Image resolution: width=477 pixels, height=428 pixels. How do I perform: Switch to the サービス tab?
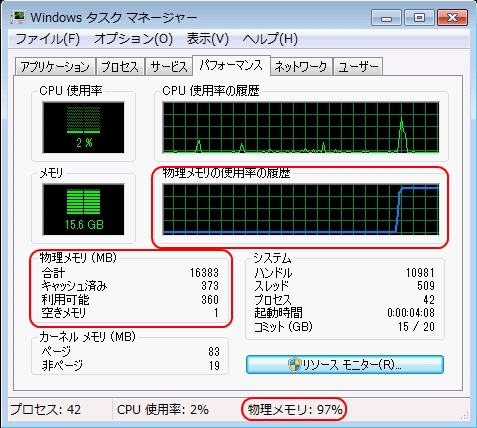pos(169,67)
